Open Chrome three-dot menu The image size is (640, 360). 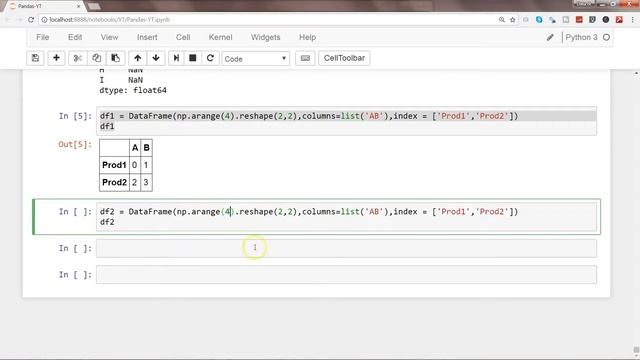coord(633,20)
